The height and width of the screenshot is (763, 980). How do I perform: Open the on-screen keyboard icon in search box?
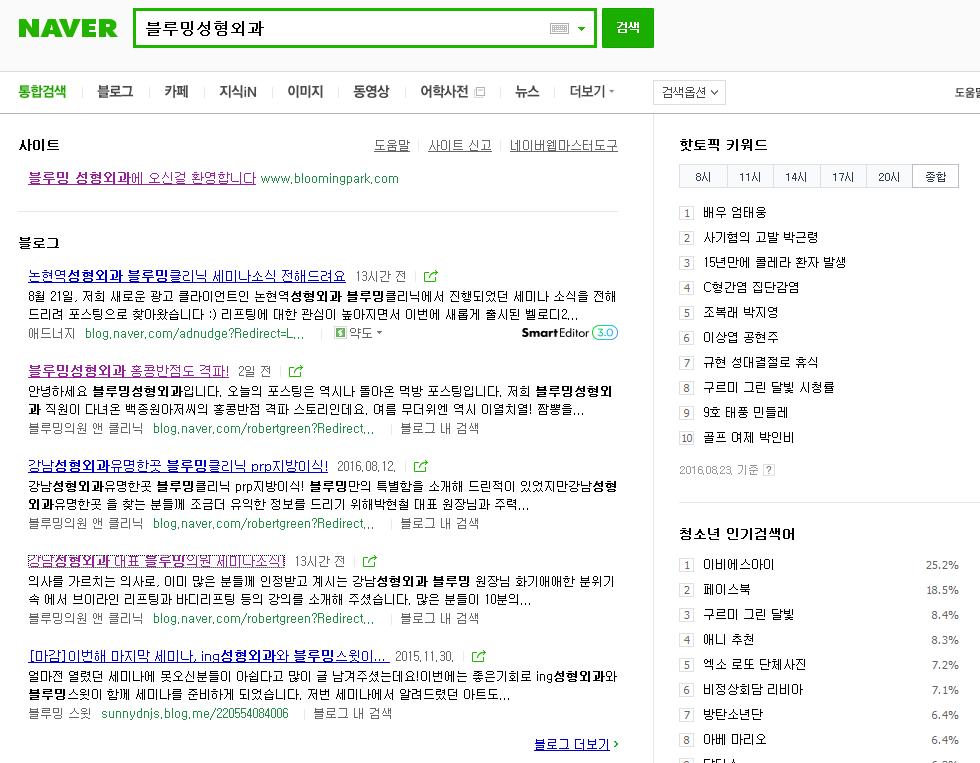click(x=559, y=28)
